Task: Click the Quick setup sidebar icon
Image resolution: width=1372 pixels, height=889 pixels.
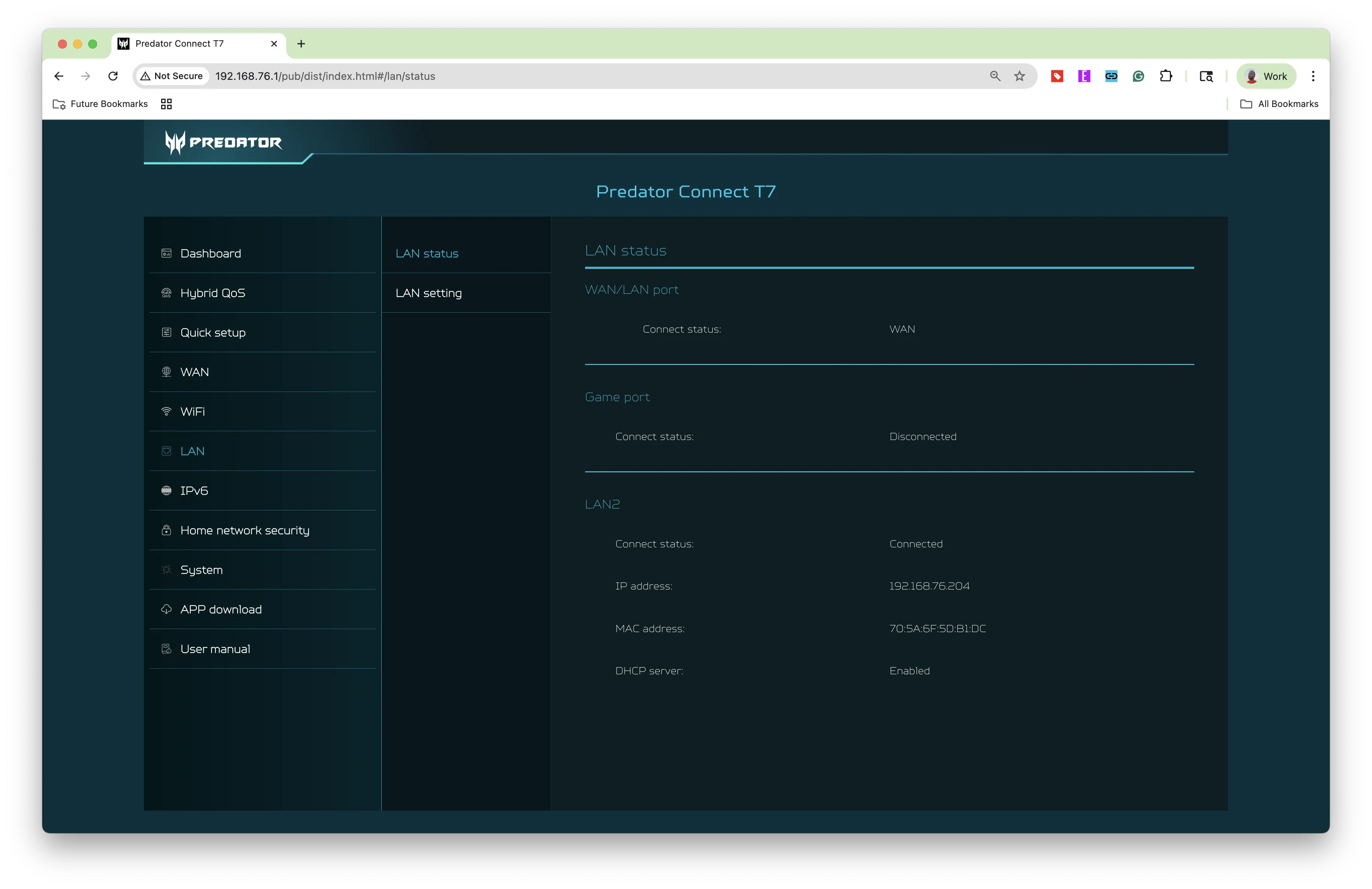Action: (166, 332)
